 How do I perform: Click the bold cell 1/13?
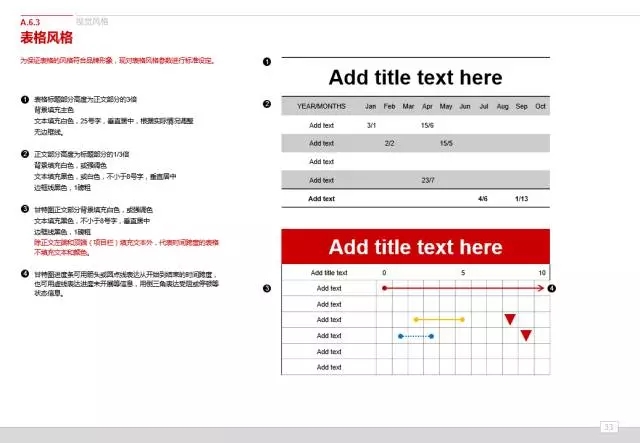point(522,199)
